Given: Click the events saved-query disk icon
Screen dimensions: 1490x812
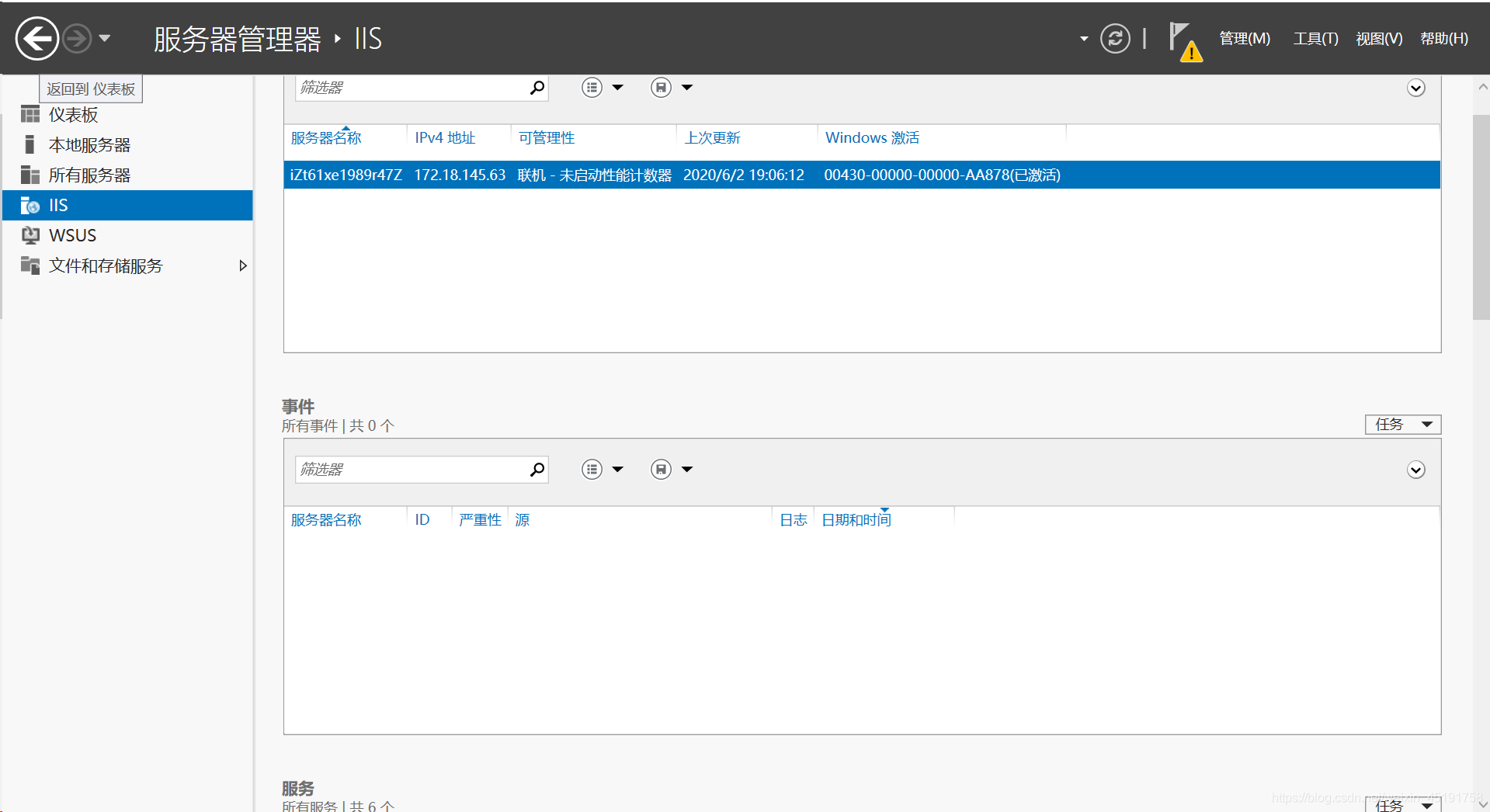Looking at the screenshot, I should 661,470.
